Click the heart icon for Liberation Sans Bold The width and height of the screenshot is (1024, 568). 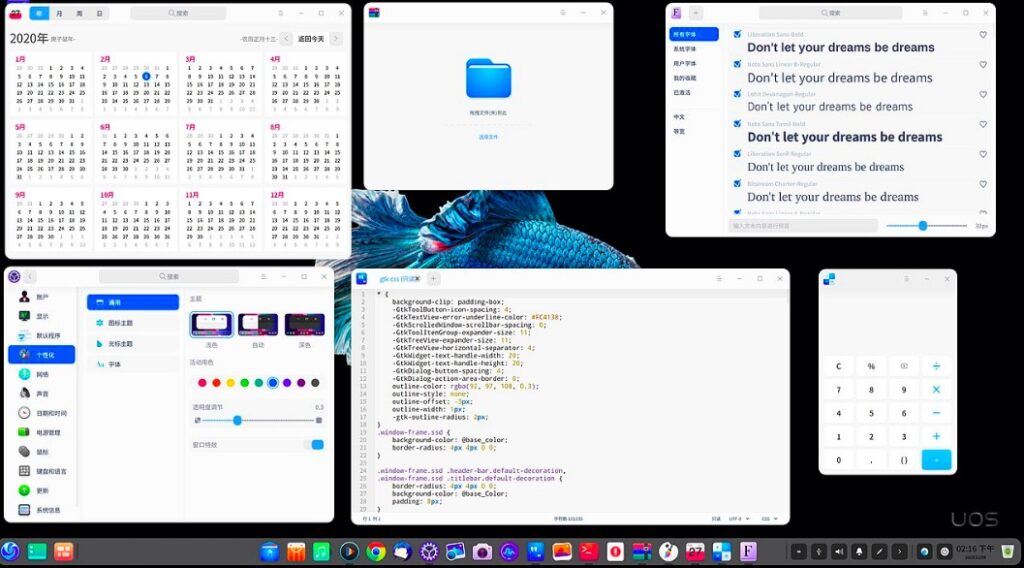coord(983,35)
